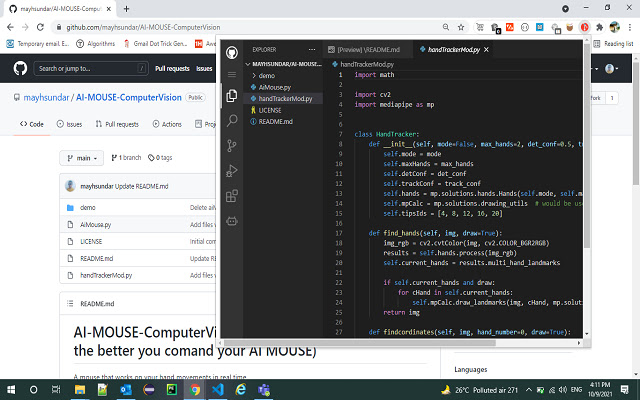Open the Run and Debug view

(x=231, y=171)
